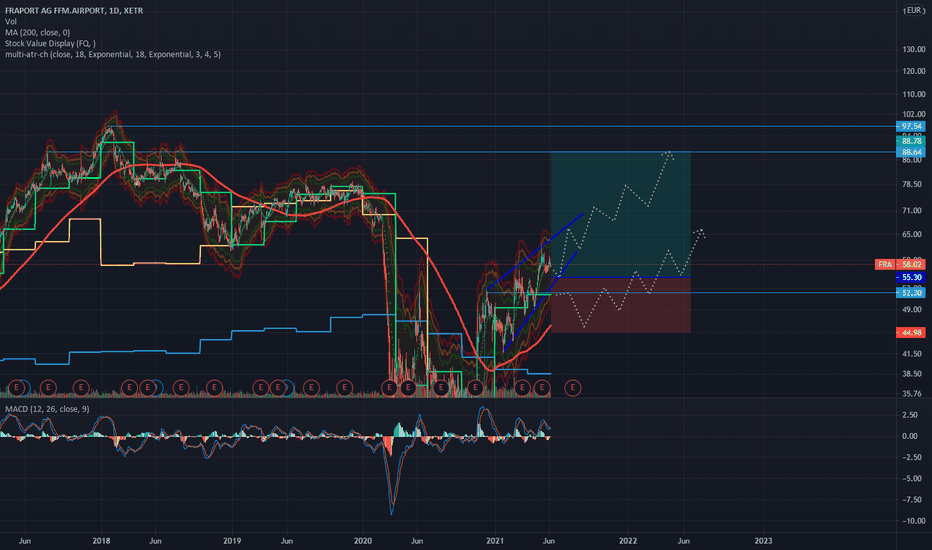Screen dimensions: 932x550
Task: Select the red stop-loss zone of the long position
Action: click(x=621, y=305)
